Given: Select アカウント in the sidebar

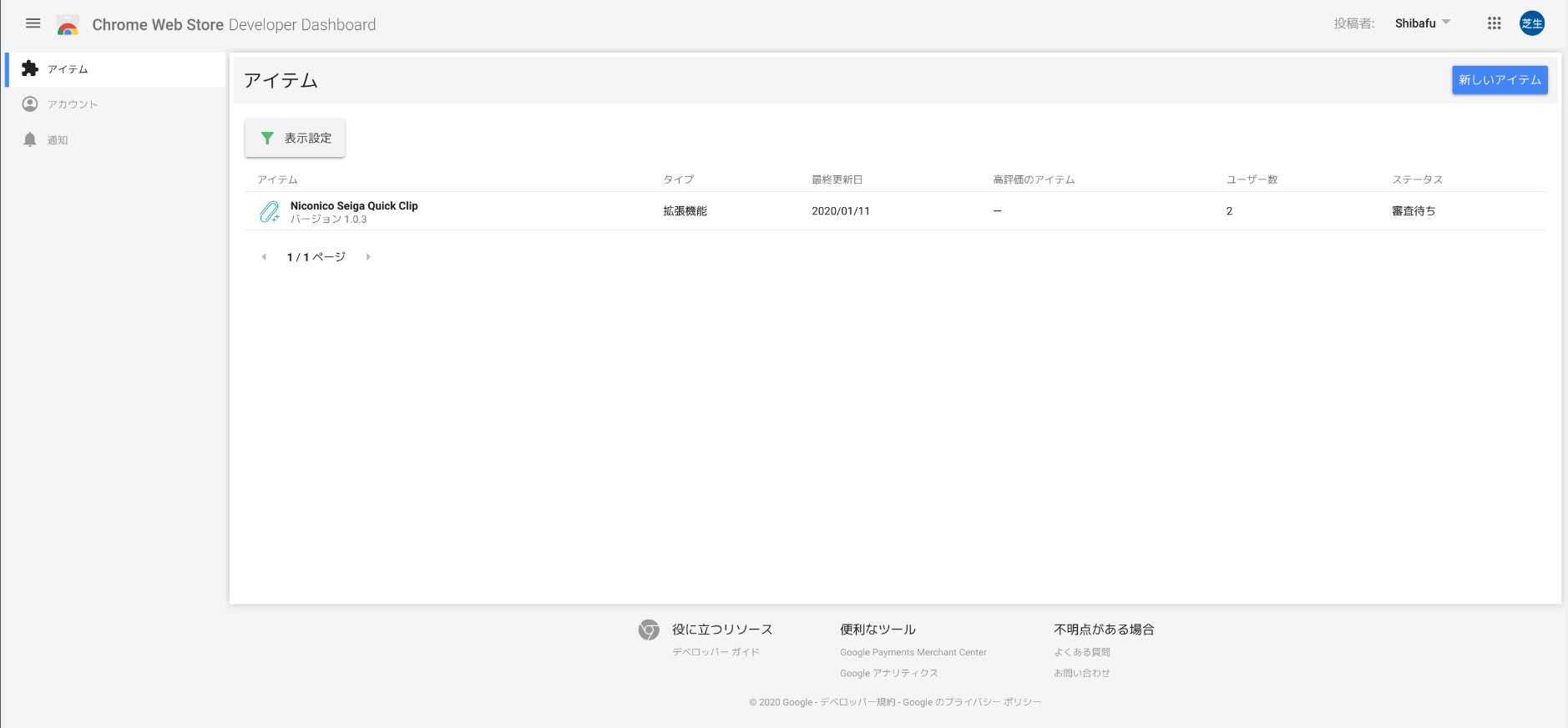Looking at the screenshot, I should (x=73, y=104).
